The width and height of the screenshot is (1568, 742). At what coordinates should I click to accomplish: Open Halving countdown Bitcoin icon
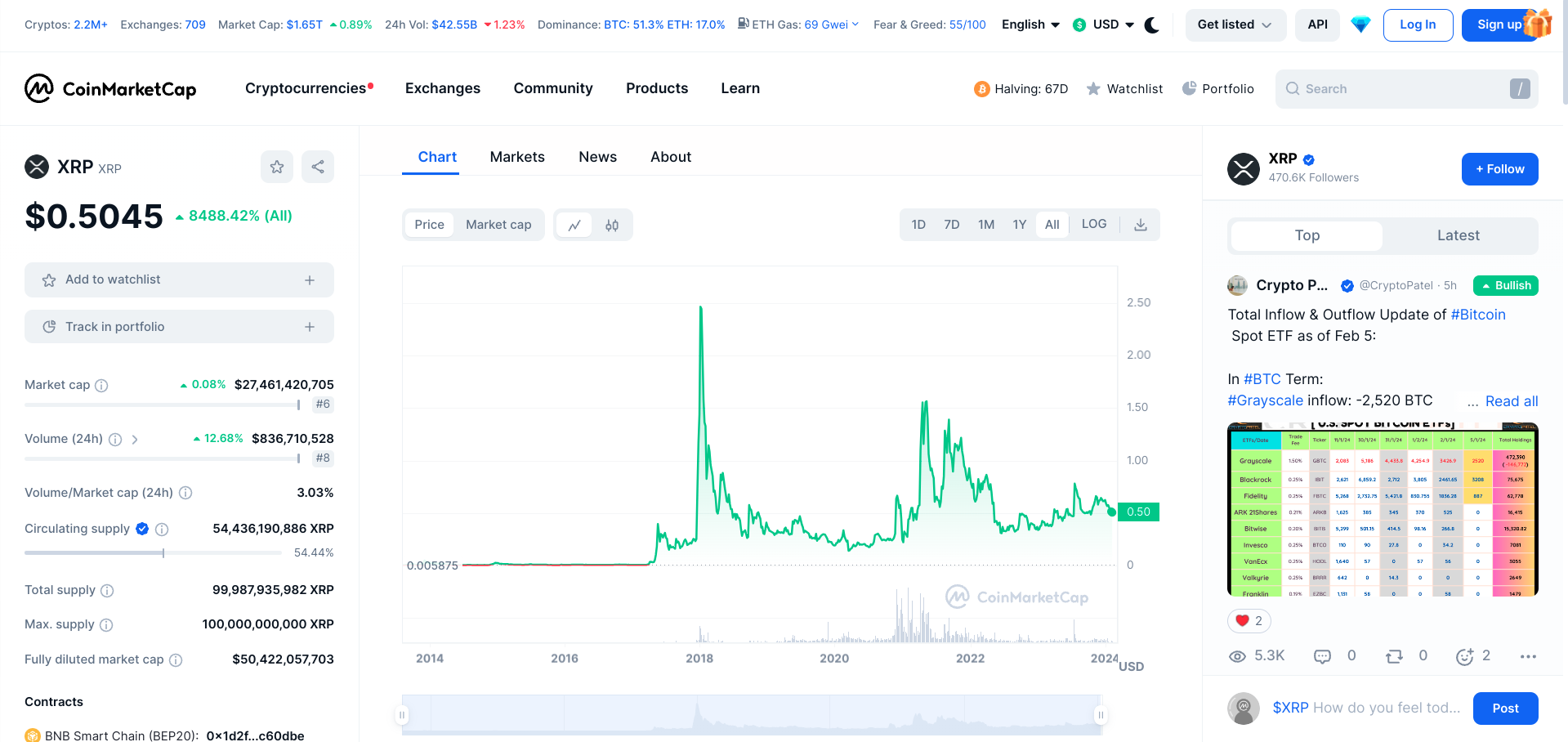pos(981,89)
